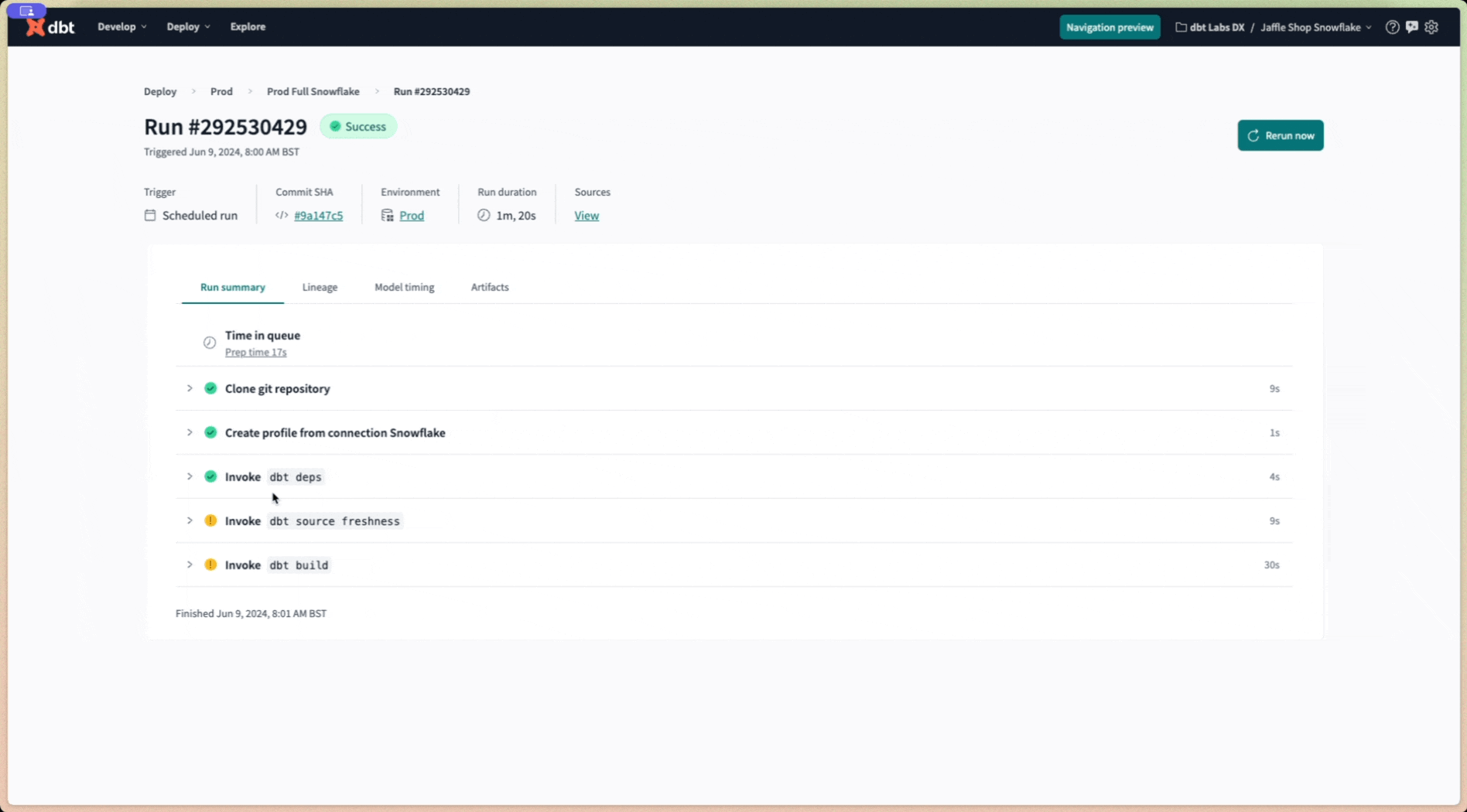
Task: Click the commit SHA code brackets icon
Action: tap(281, 215)
